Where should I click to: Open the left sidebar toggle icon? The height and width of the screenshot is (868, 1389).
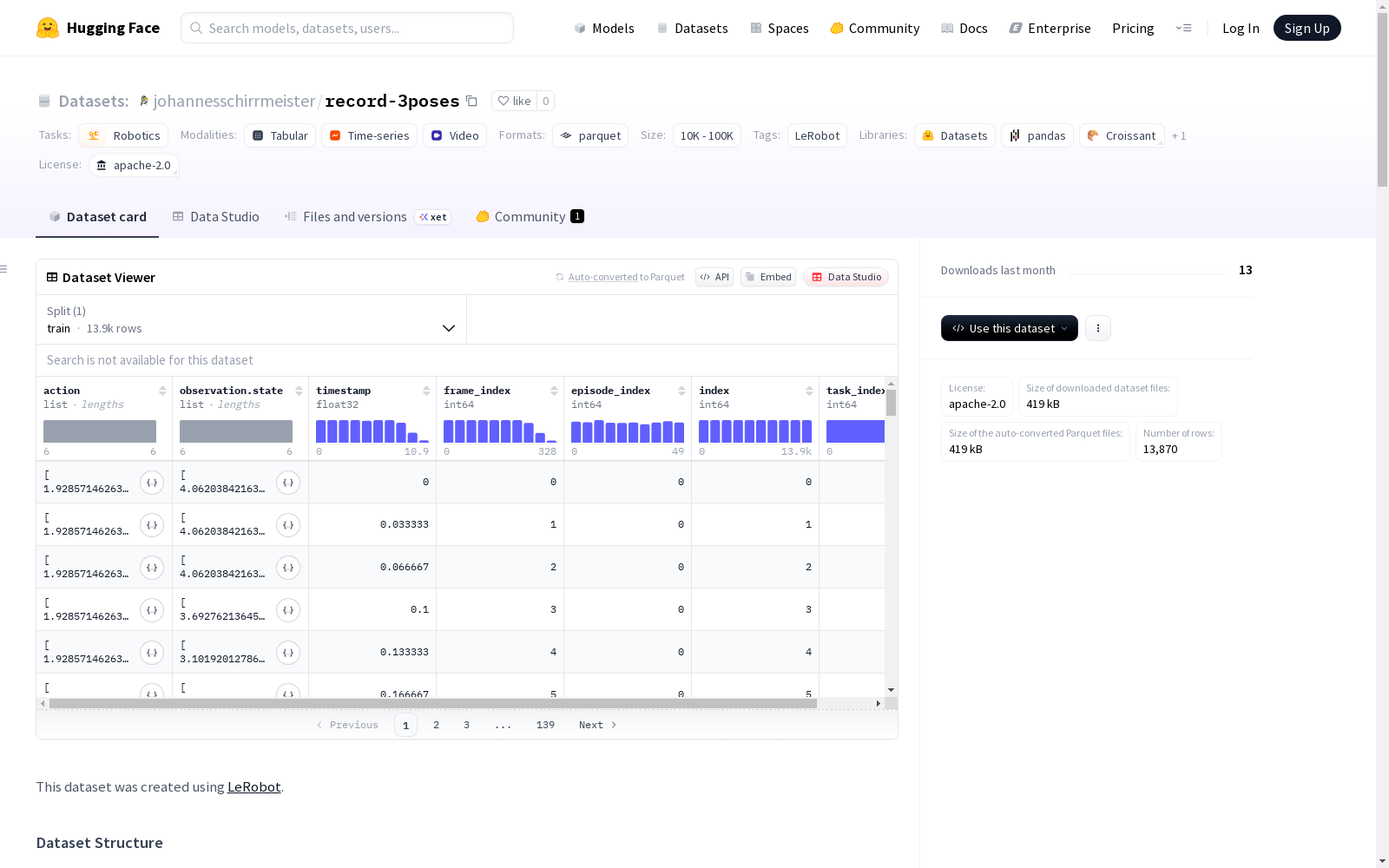(4, 269)
